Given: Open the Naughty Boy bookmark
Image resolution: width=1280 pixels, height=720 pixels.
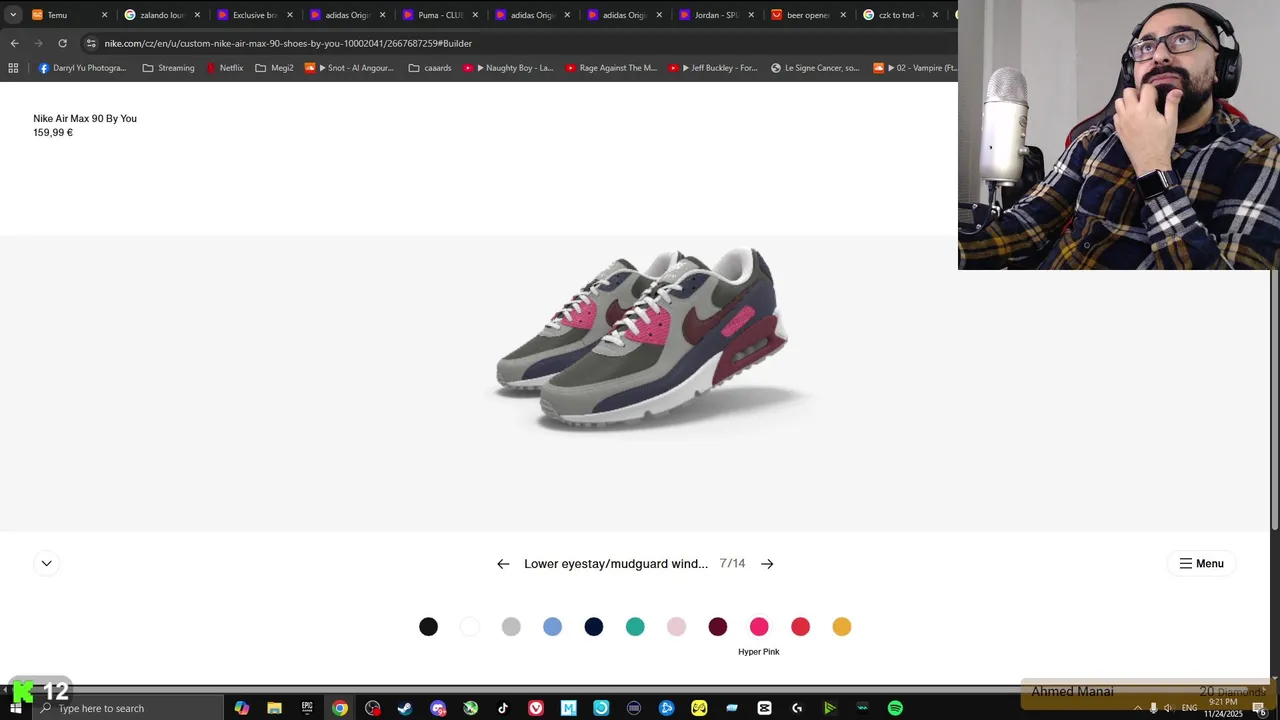Looking at the screenshot, I should [x=508, y=68].
